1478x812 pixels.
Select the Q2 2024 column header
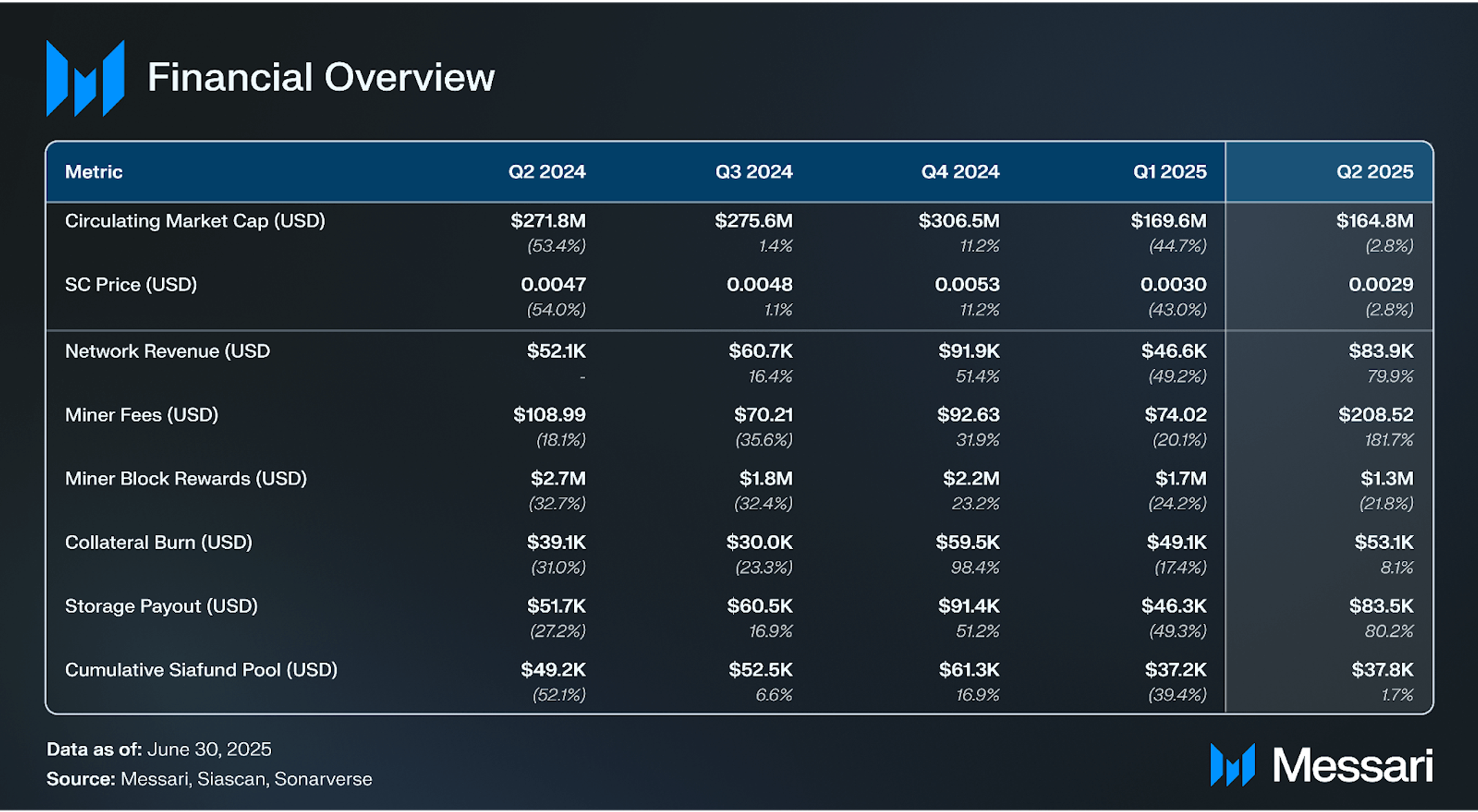546,172
